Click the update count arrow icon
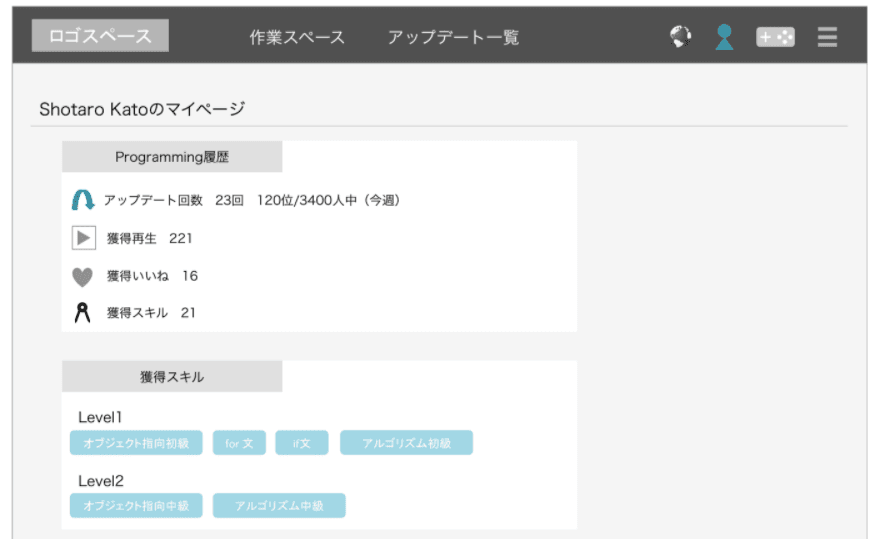879x539 pixels. coord(83,200)
